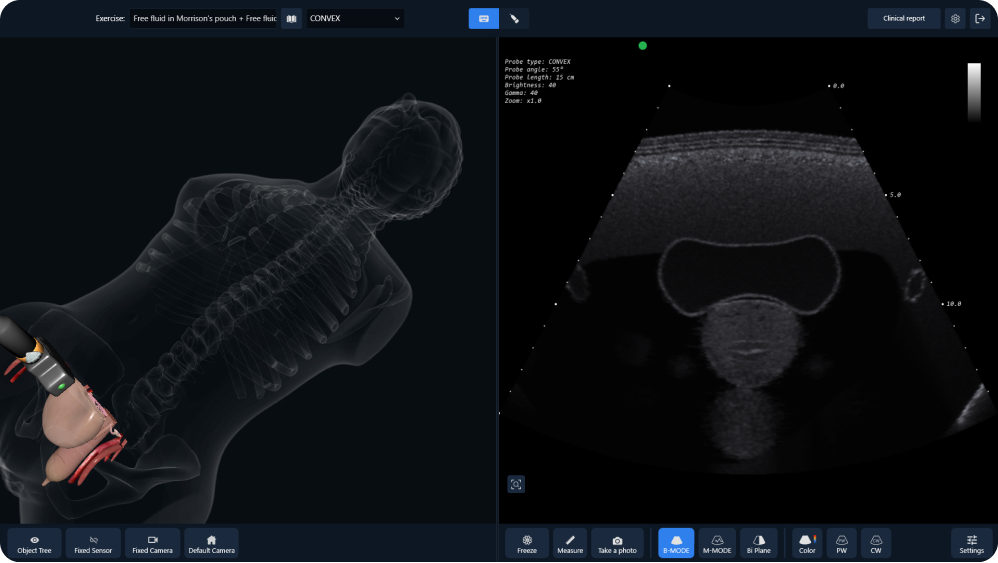This screenshot has height=563, width=998.
Task: Open the CONVEX probe type dropdown
Action: click(355, 18)
